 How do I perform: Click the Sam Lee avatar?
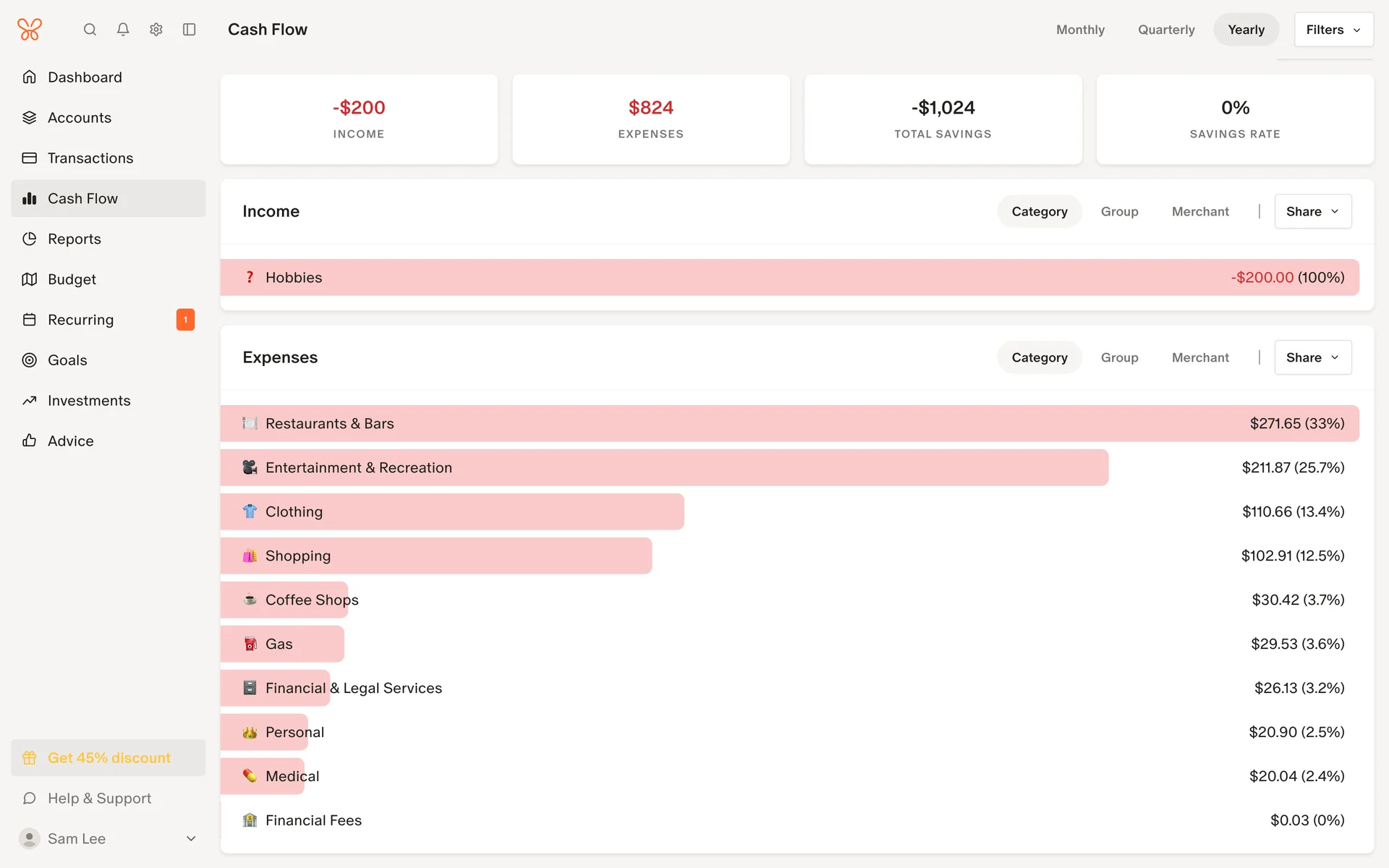[29, 838]
